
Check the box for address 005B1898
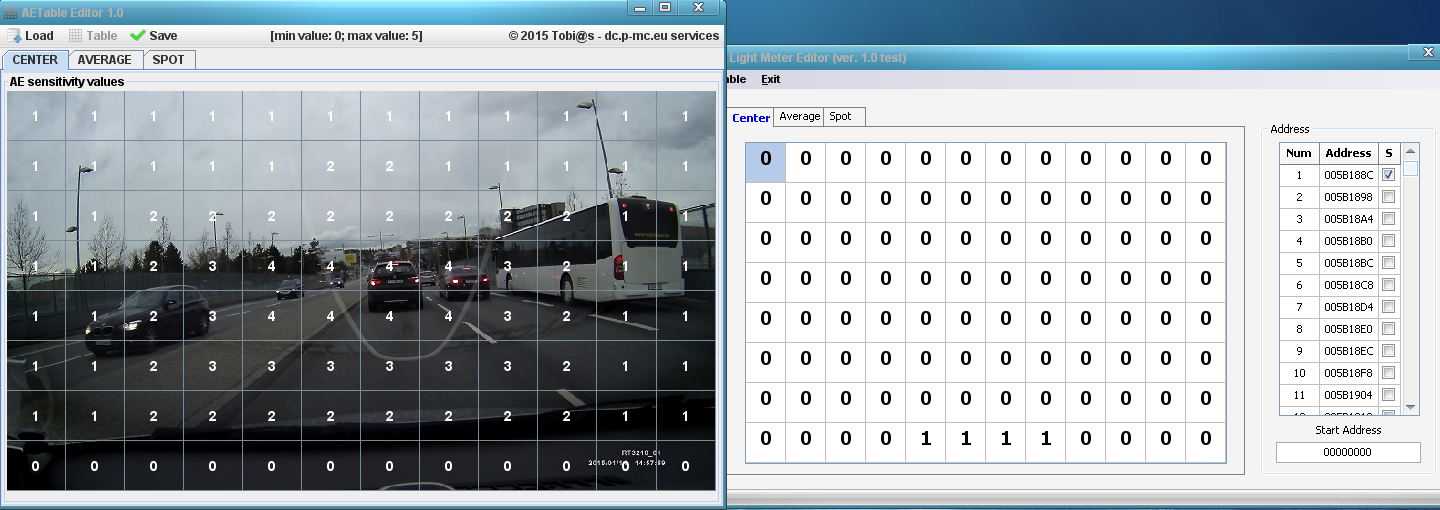coord(1388,197)
